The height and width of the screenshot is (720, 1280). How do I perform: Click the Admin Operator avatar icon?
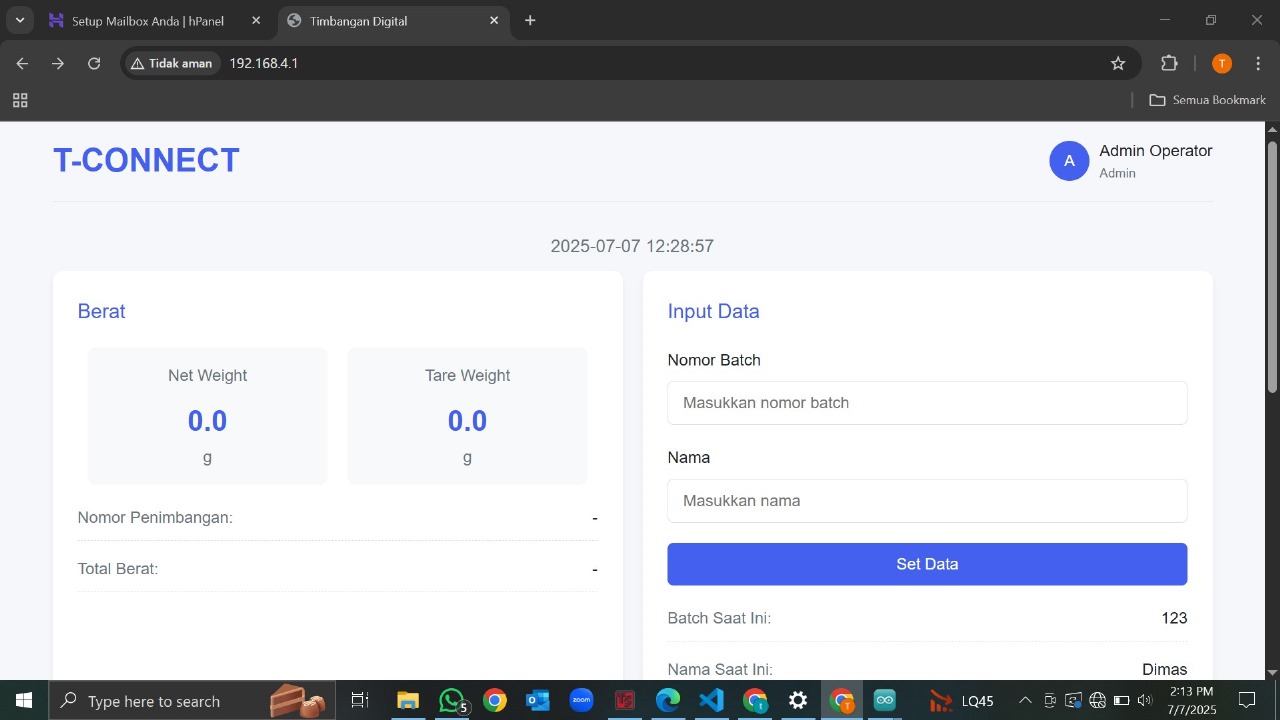pyautogui.click(x=1069, y=161)
